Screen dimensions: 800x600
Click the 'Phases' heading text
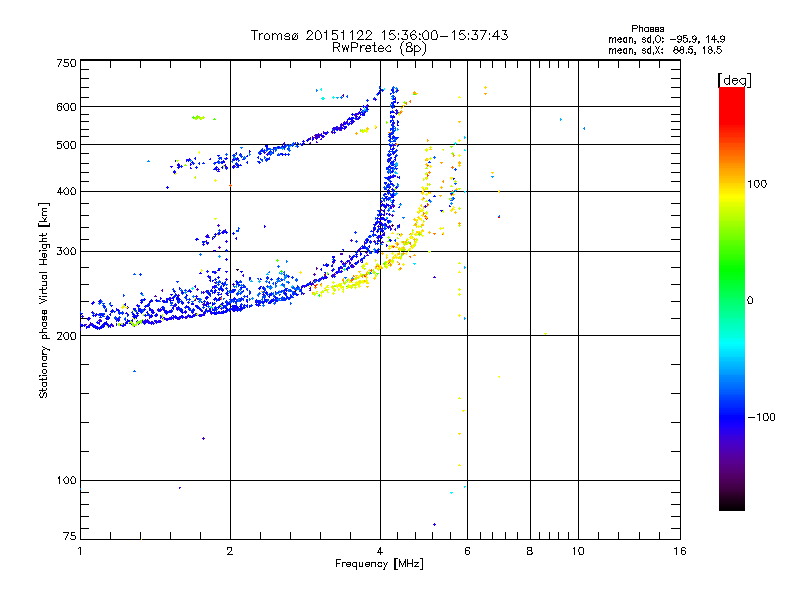[x=647, y=29]
